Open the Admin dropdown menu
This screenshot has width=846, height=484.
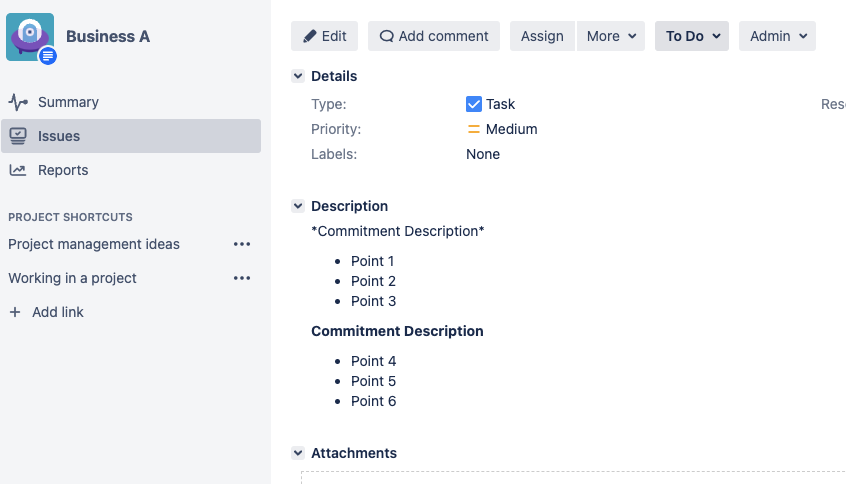(777, 36)
